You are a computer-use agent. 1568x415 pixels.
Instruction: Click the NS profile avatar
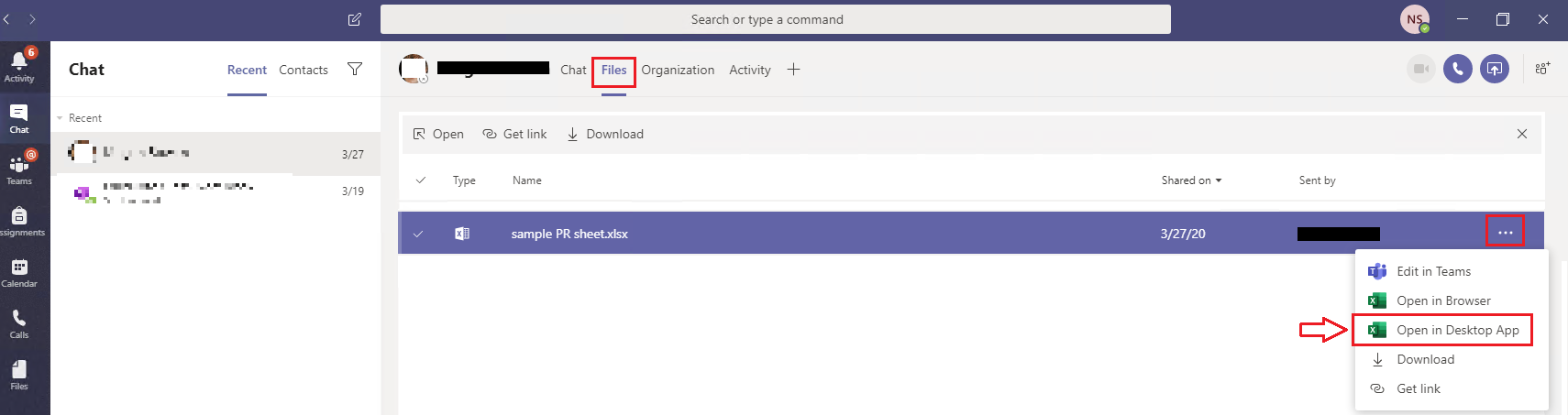[x=1415, y=19]
